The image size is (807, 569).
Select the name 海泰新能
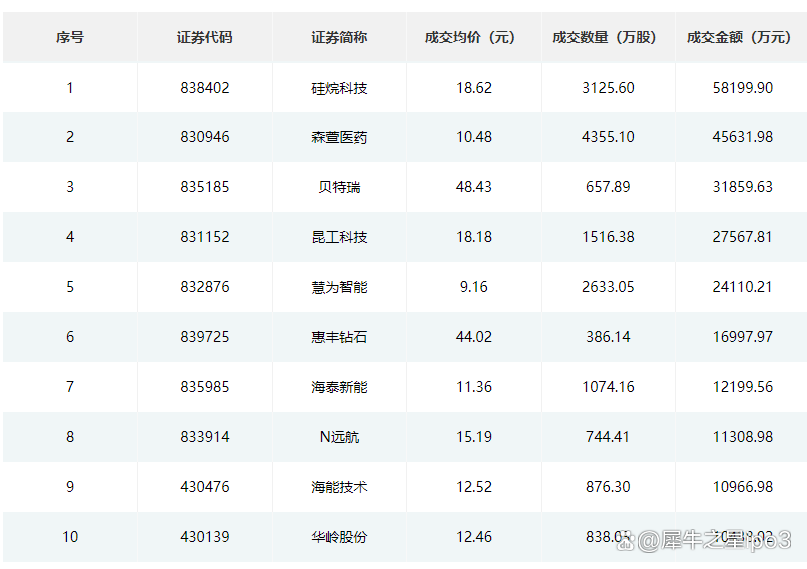click(339, 387)
